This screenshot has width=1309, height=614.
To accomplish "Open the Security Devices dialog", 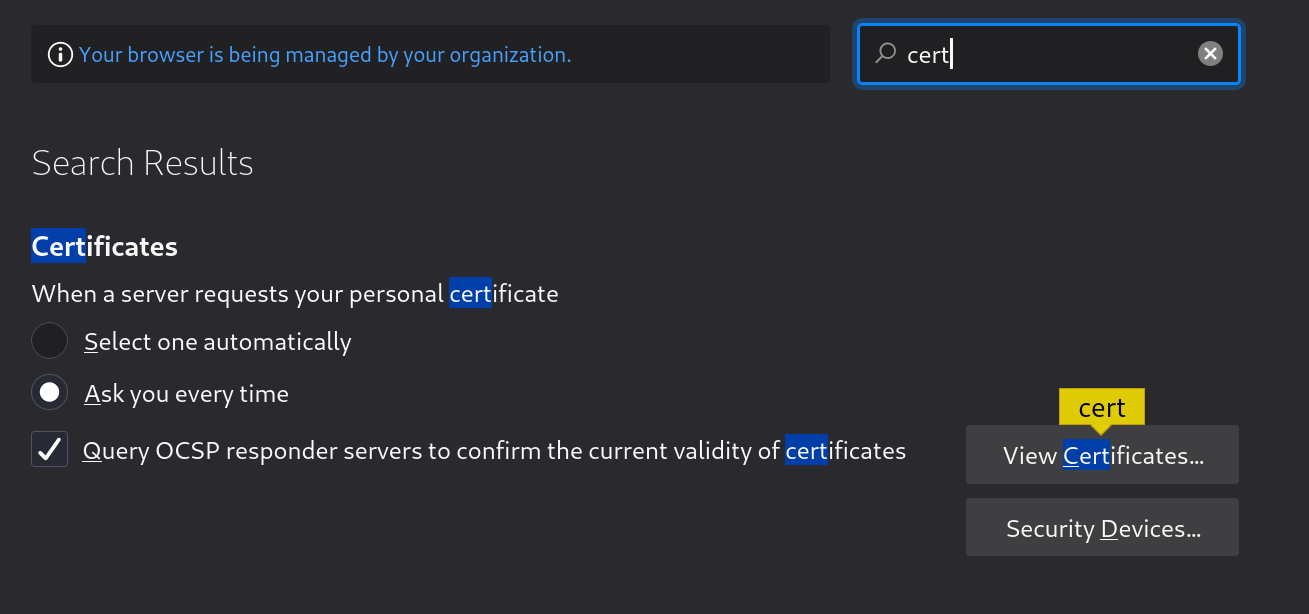I will pos(1102,528).
